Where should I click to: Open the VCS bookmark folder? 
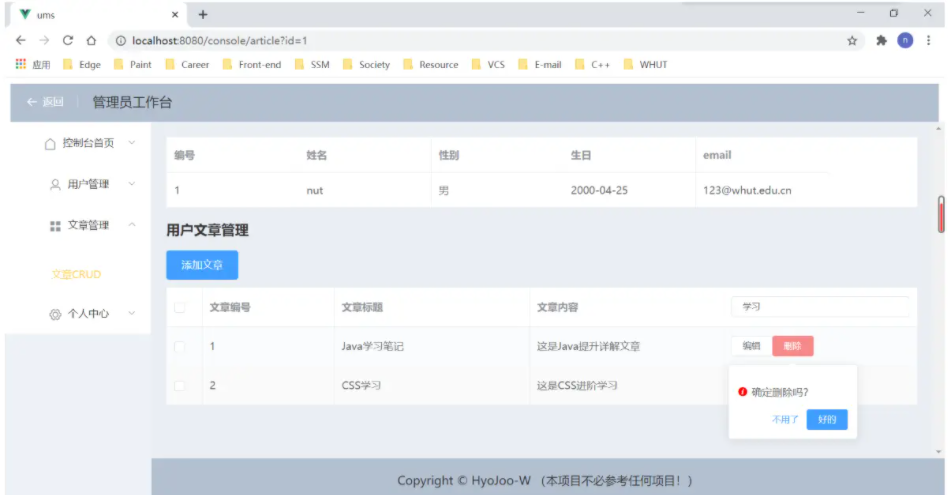pos(488,64)
